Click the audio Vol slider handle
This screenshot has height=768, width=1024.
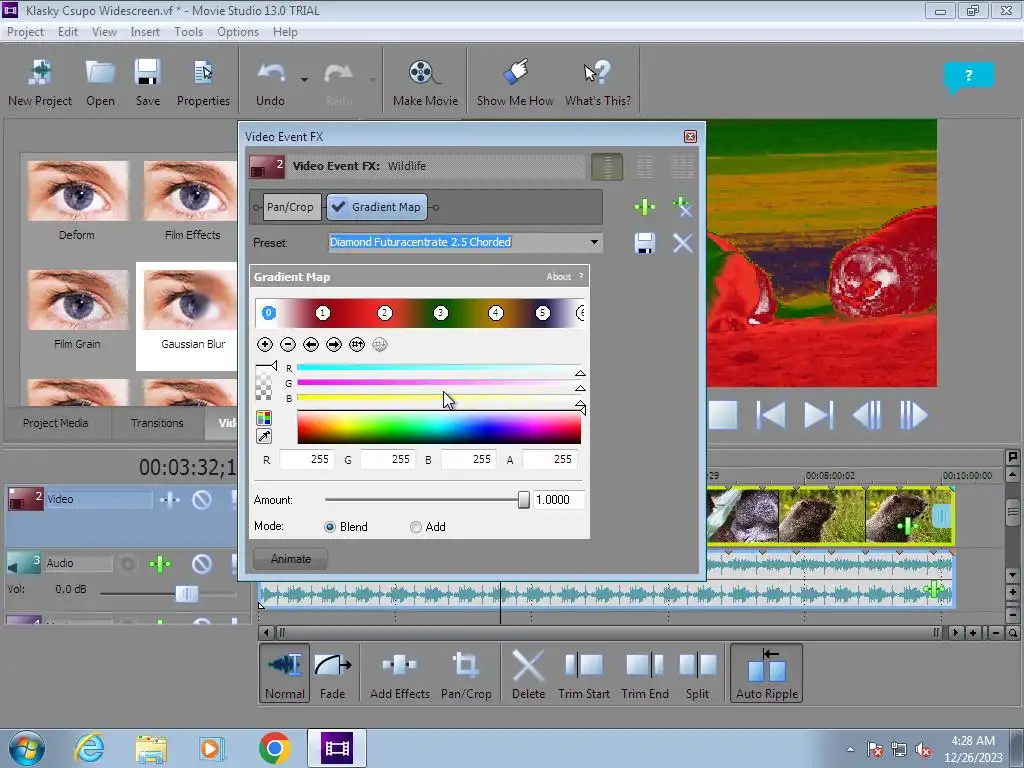(187, 594)
